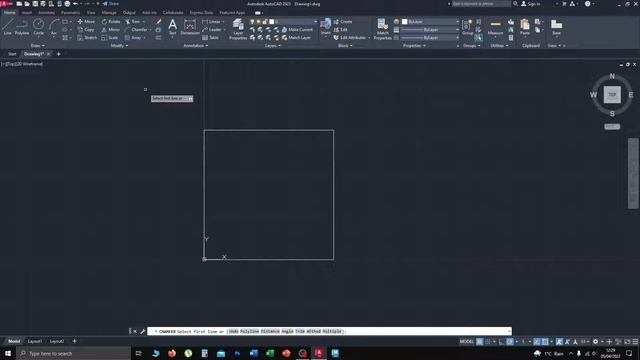Viewport: 640px width, 360px height.
Task: Select the Arc tool
Action: [53, 27]
